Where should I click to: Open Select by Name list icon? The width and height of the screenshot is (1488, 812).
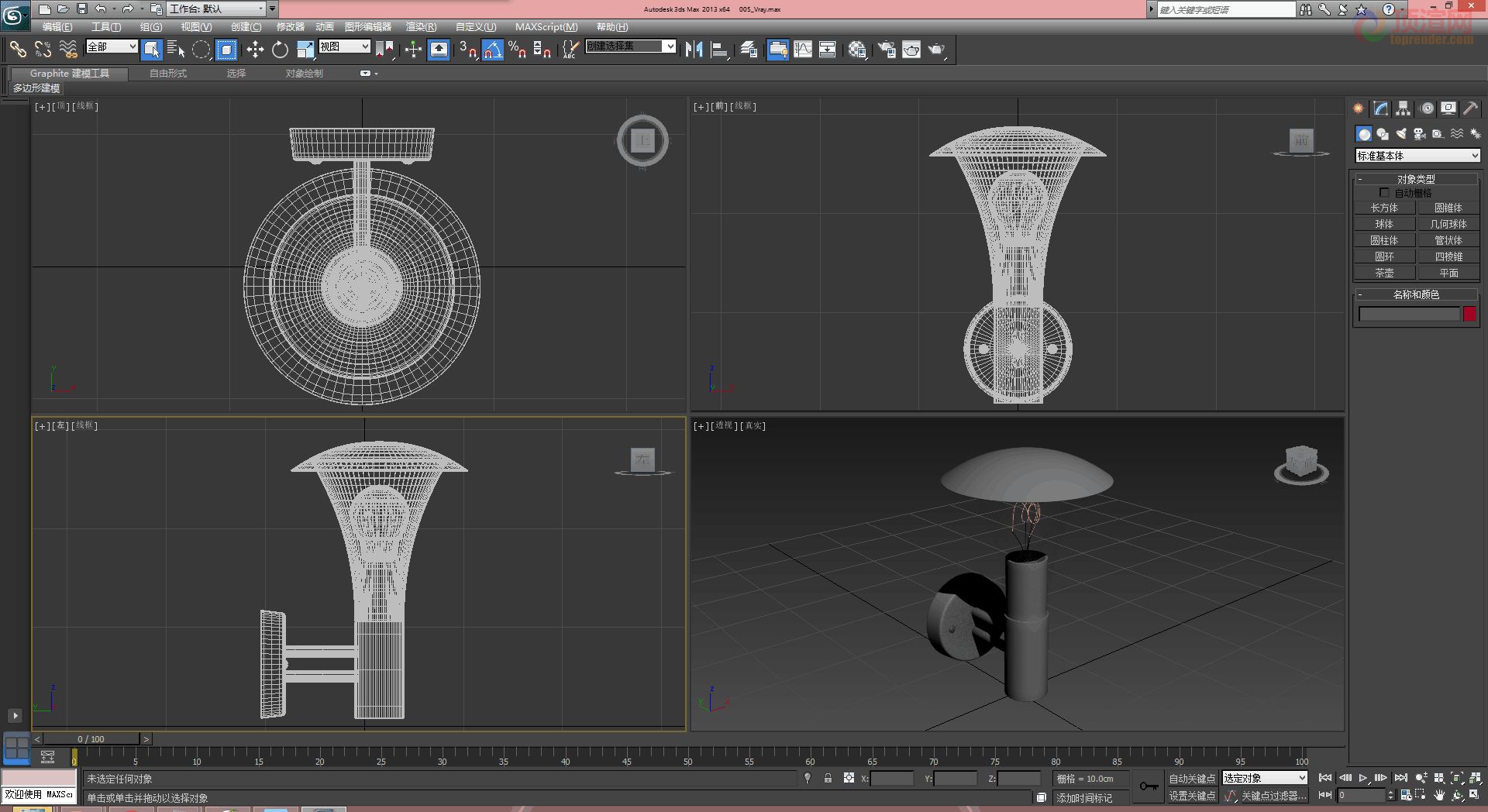click(176, 50)
